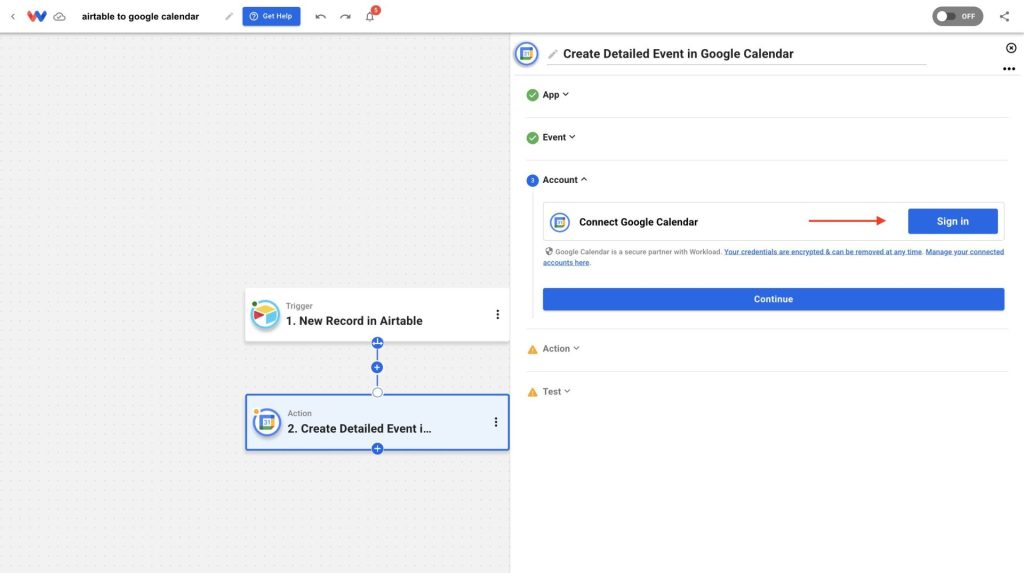The image size is (1024, 573).
Task: Click the Continue button
Action: click(x=773, y=299)
